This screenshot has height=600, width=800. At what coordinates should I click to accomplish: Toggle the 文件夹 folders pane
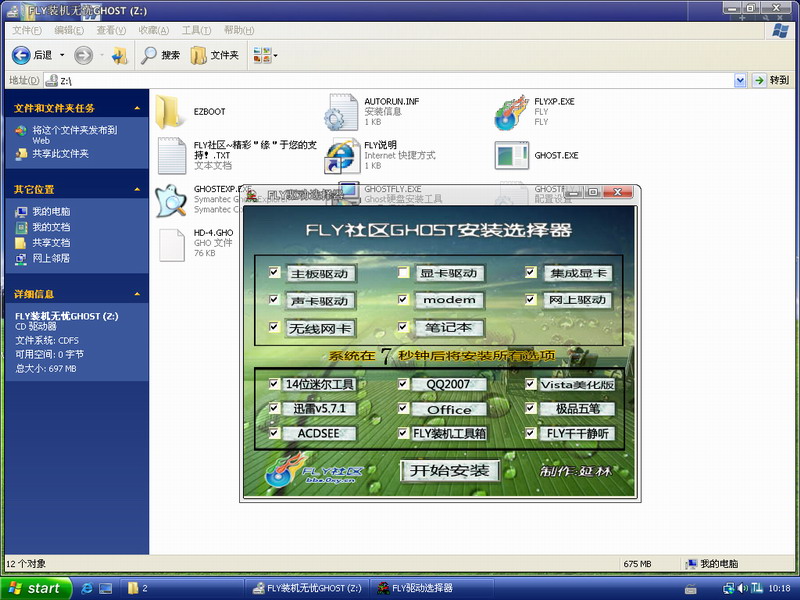point(215,55)
